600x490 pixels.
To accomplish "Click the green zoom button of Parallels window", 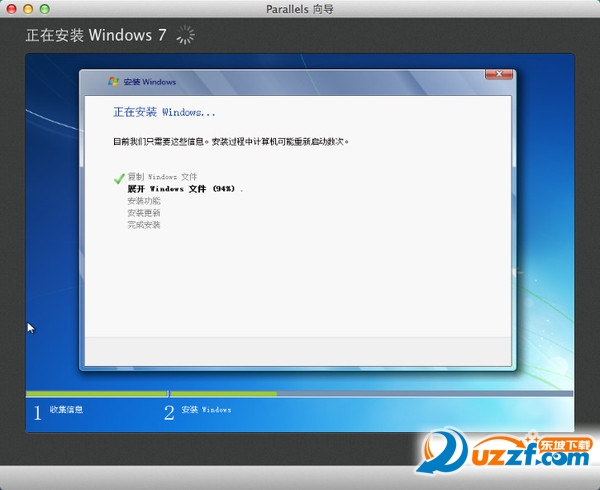I will [x=45, y=9].
